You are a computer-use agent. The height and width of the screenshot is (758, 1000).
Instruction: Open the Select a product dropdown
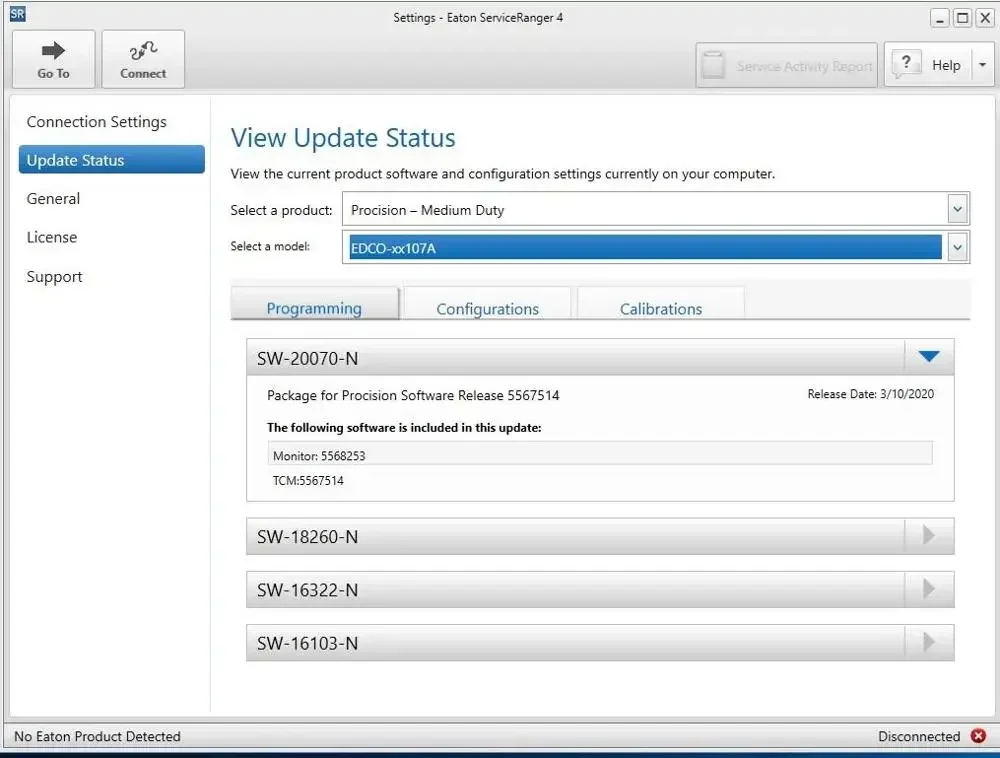click(x=656, y=209)
